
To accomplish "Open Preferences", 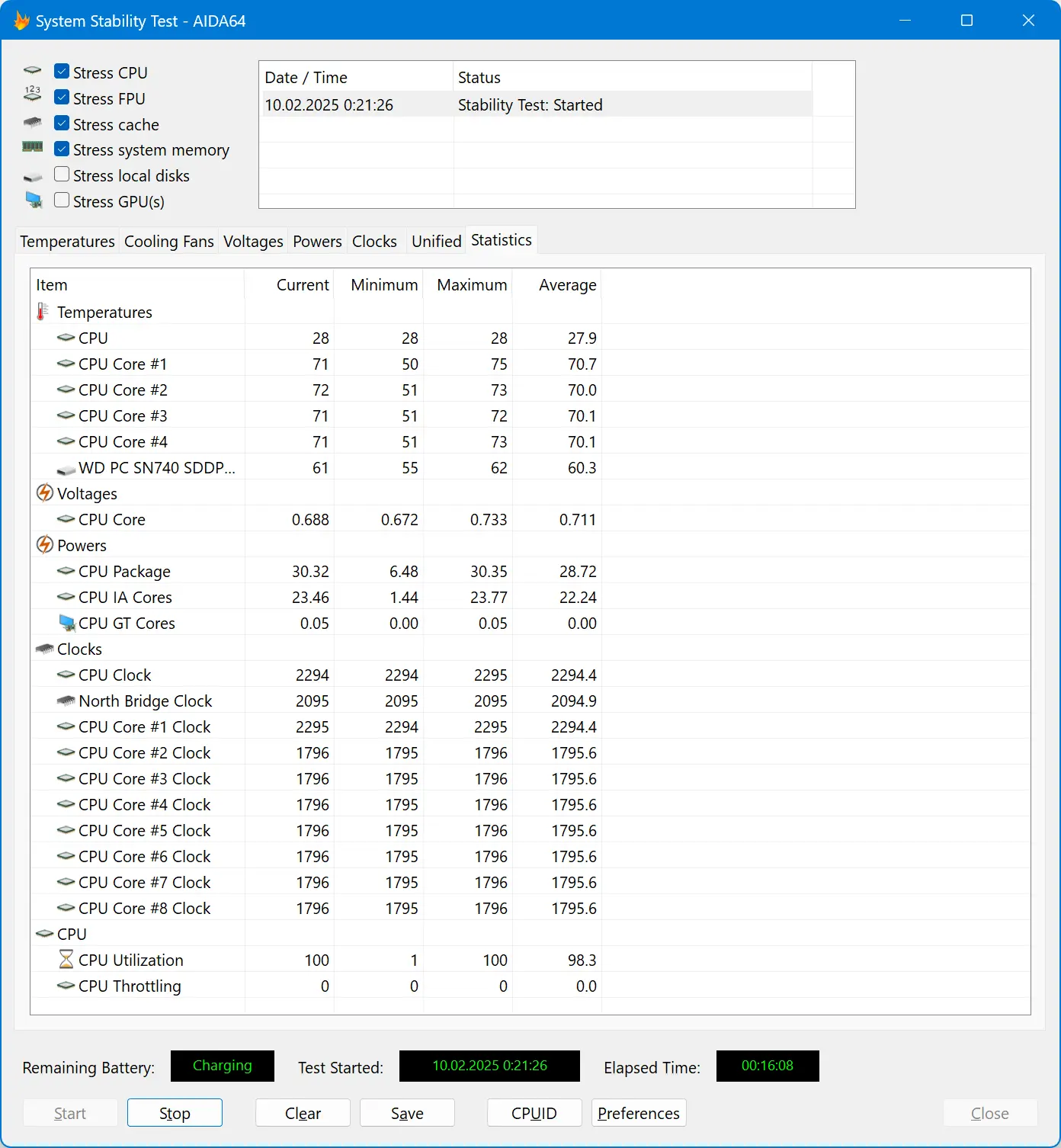I will [639, 1113].
